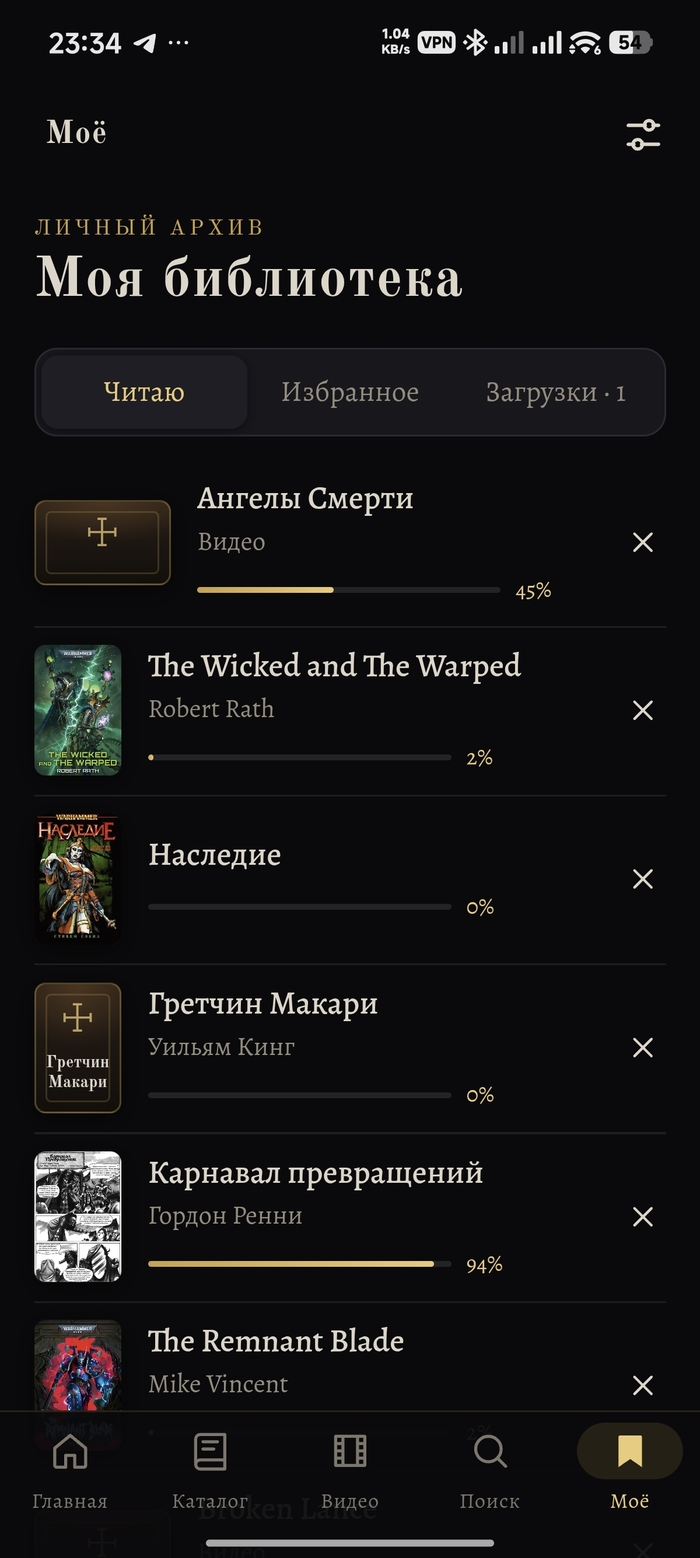Click Ангелы Смерти 45% progress bar
700x1558 pixels.
pyautogui.click(x=349, y=590)
